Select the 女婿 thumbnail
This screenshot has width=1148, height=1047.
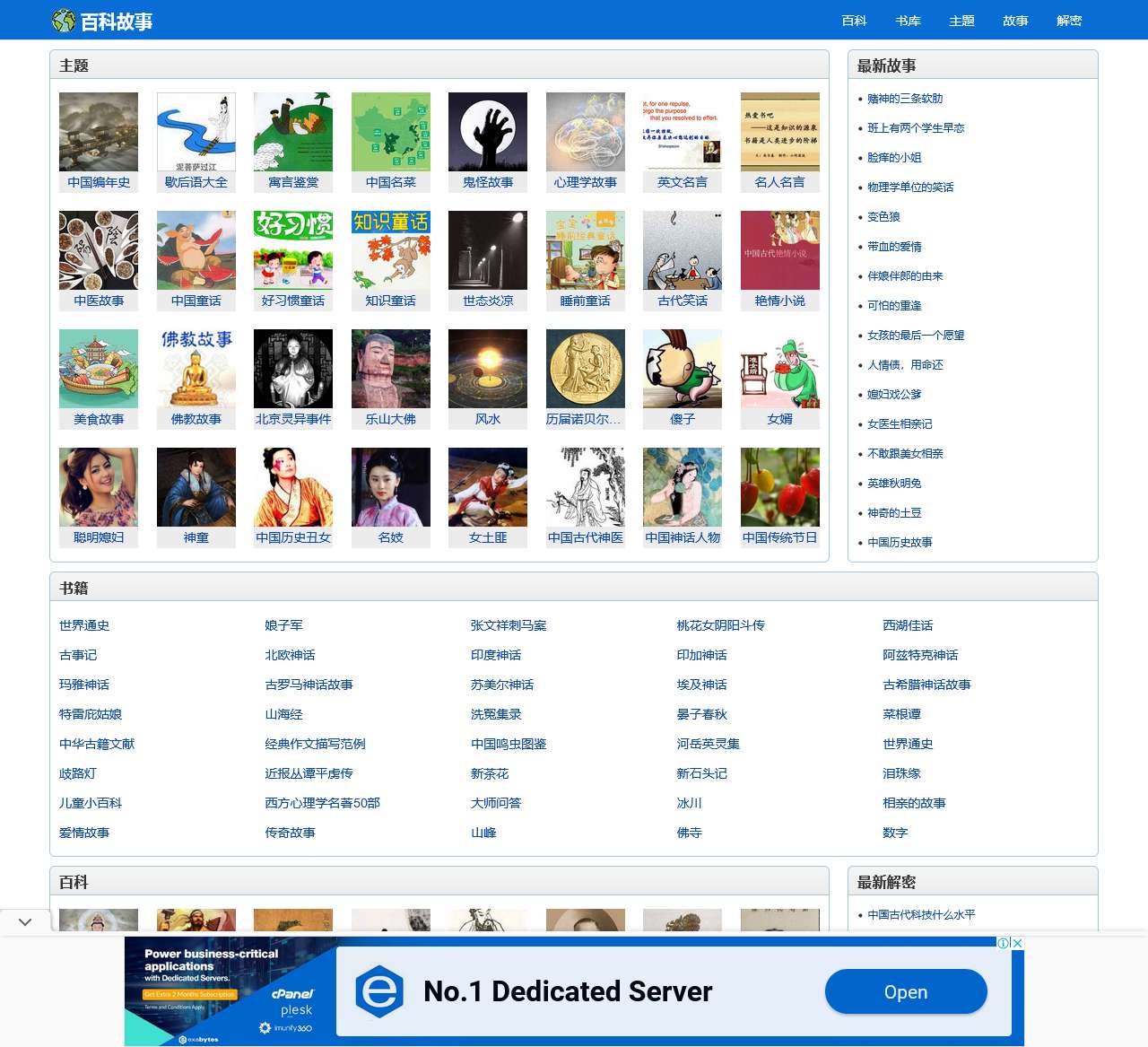[780, 369]
